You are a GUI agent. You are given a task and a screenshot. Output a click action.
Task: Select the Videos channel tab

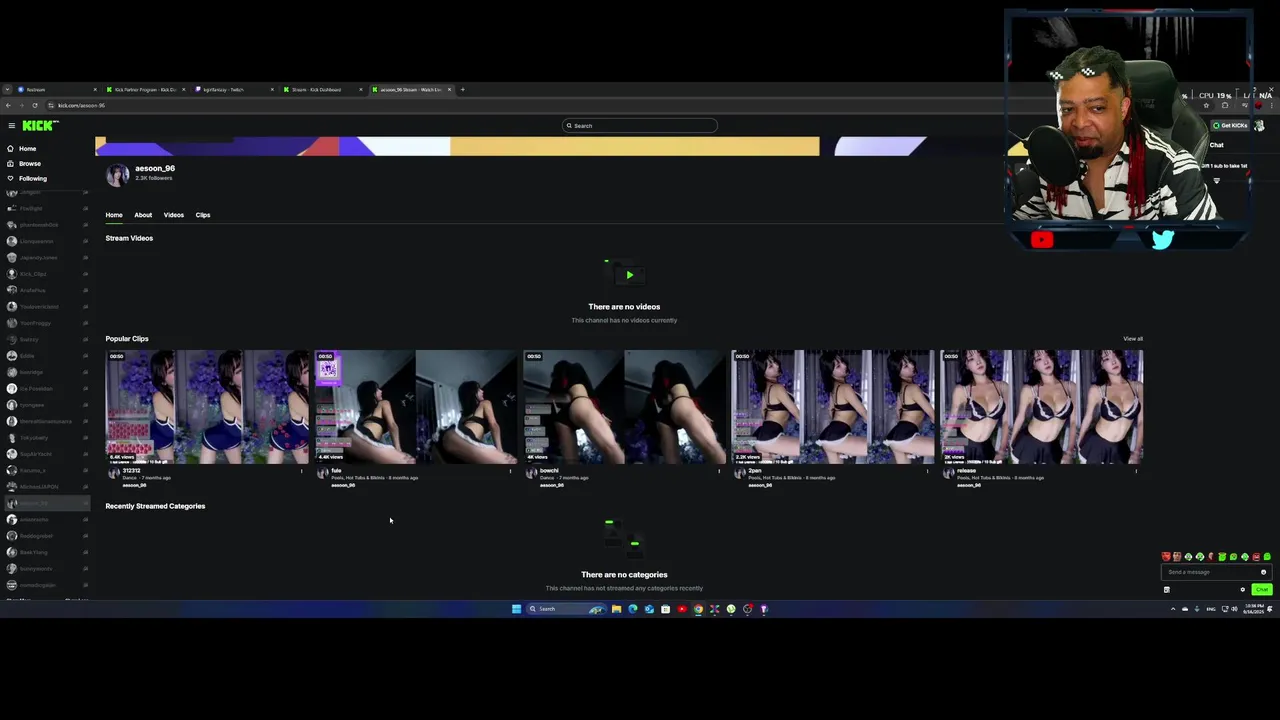pos(174,215)
